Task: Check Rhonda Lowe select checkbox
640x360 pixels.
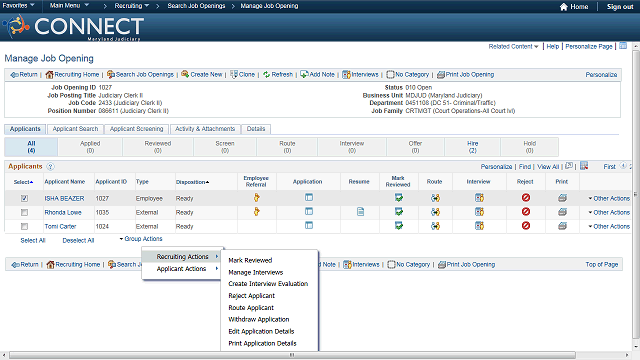Action: [x=24, y=213]
